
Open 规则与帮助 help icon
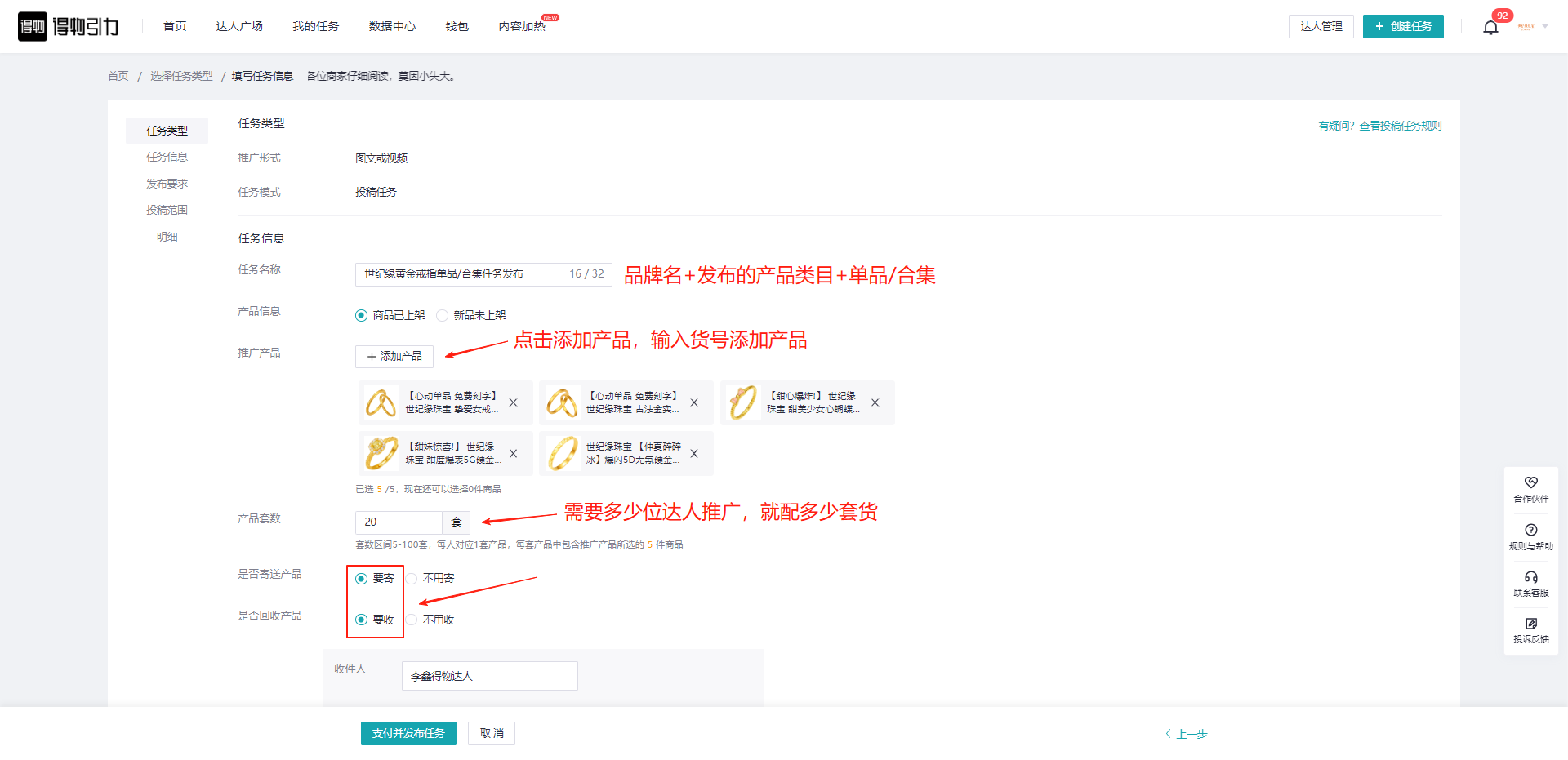[1530, 531]
